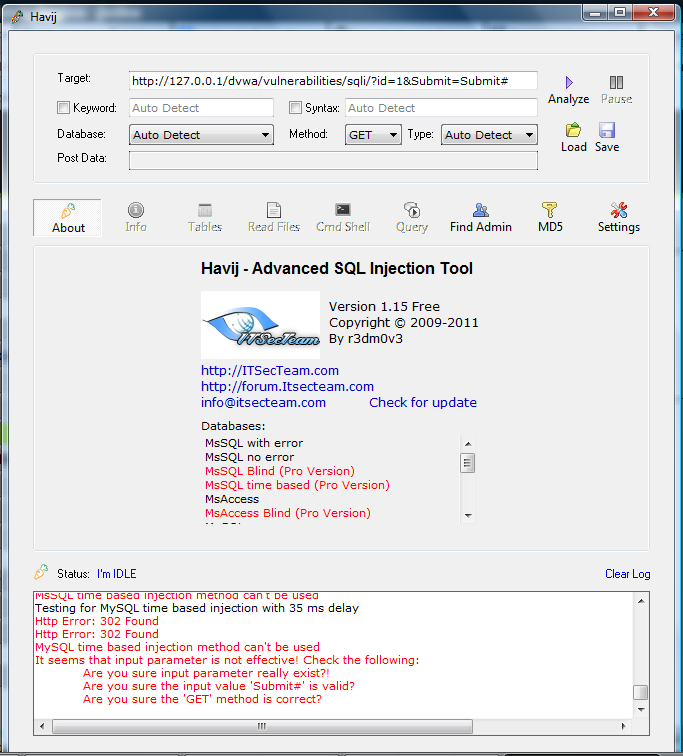This screenshot has width=683, height=756.
Task: Open the Type Auto Detect dropdown
Action: [x=489, y=135]
